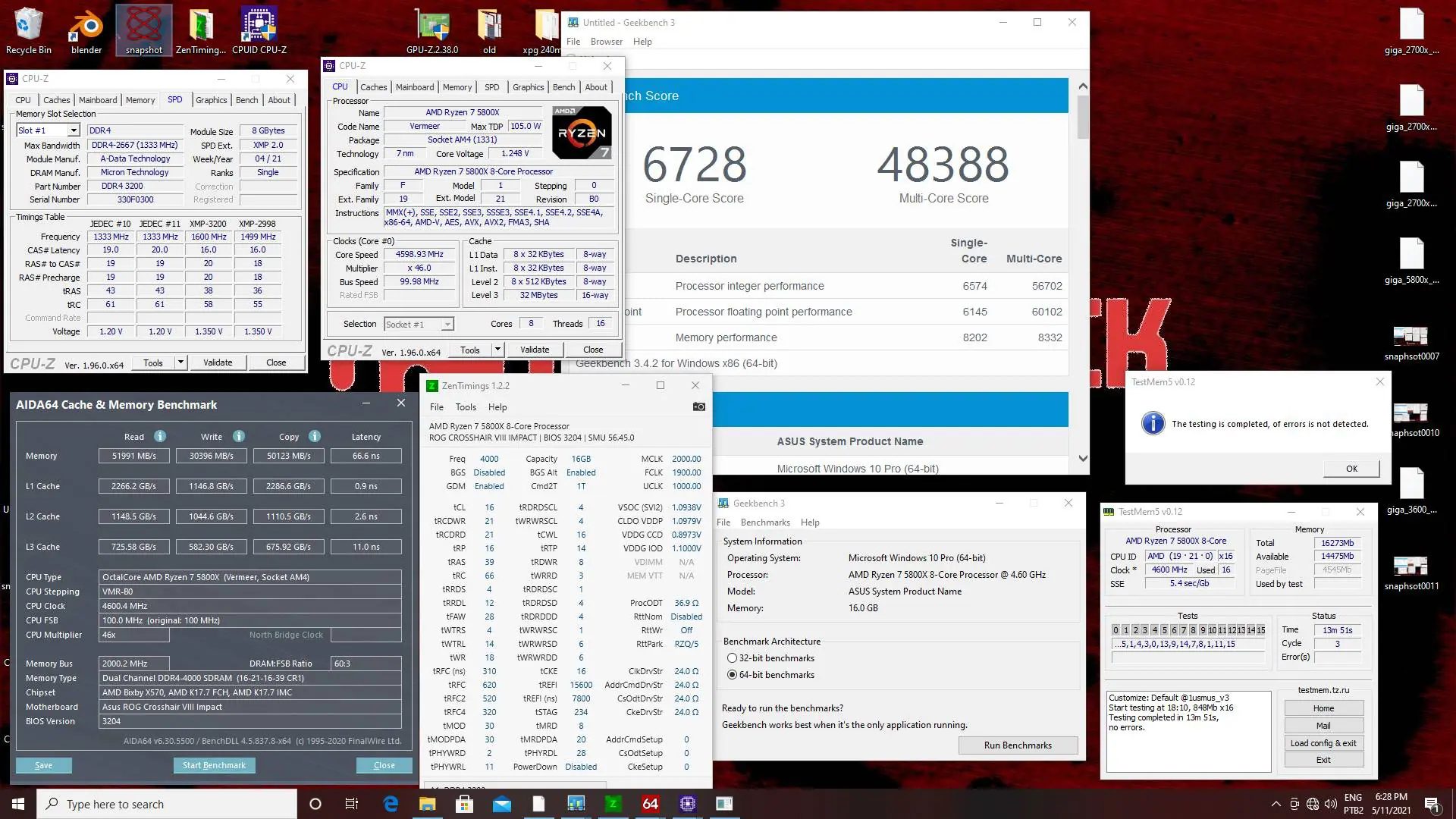Launch the blender desktop shortcut
The image size is (1456, 819).
pyautogui.click(x=86, y=31)
